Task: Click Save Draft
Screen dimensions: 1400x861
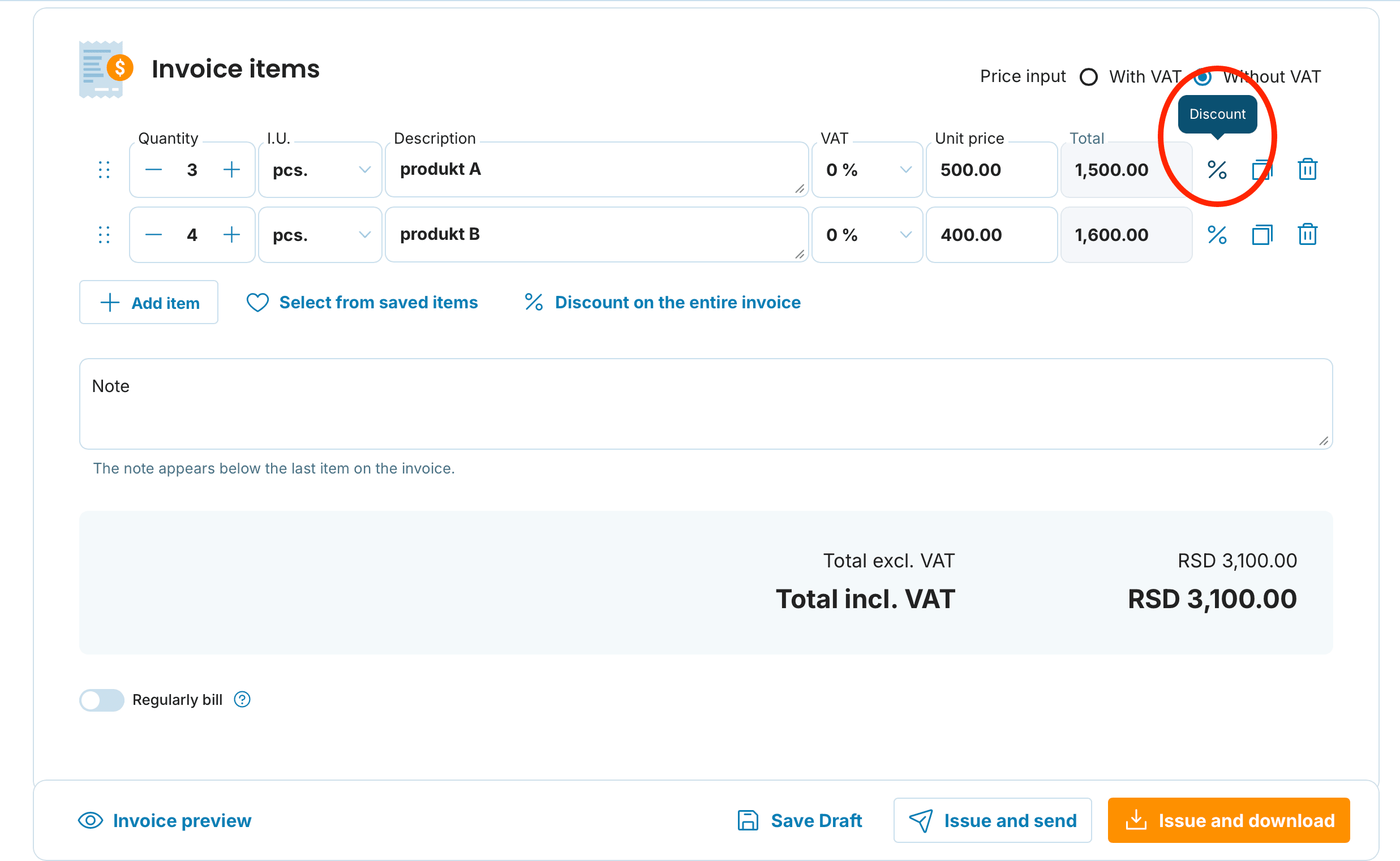Action: [x=800, y=821]
